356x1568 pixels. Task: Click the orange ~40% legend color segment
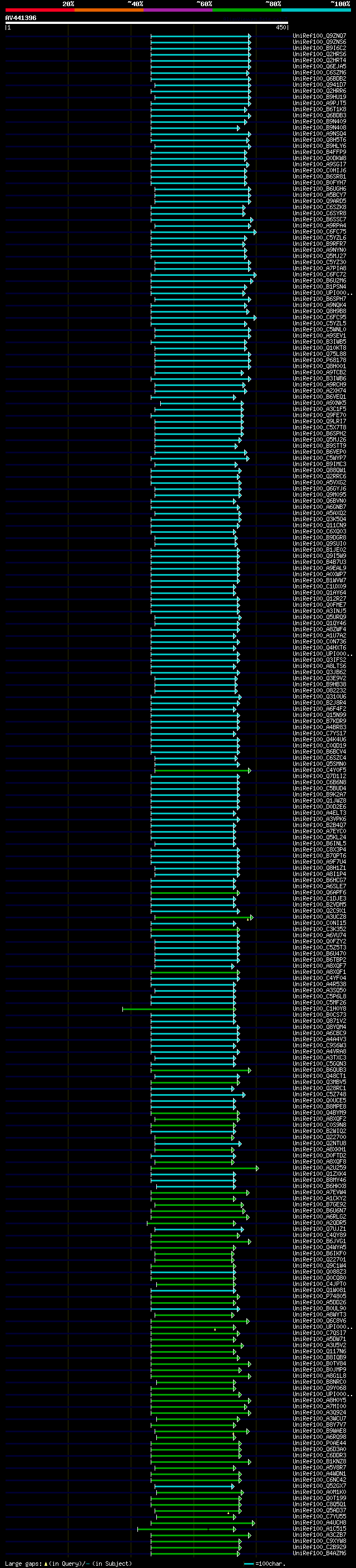(109, 10)
